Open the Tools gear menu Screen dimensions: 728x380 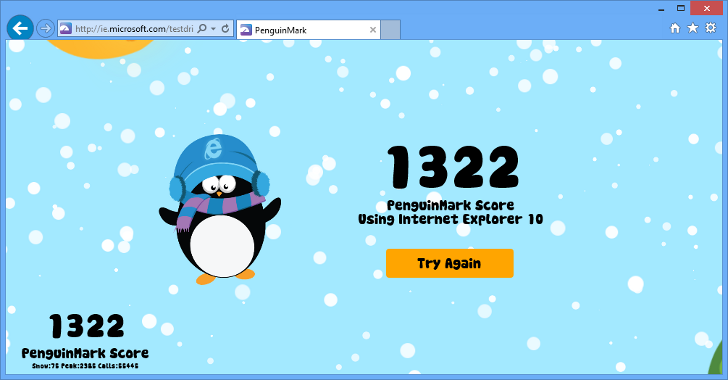tap(711, 28)
